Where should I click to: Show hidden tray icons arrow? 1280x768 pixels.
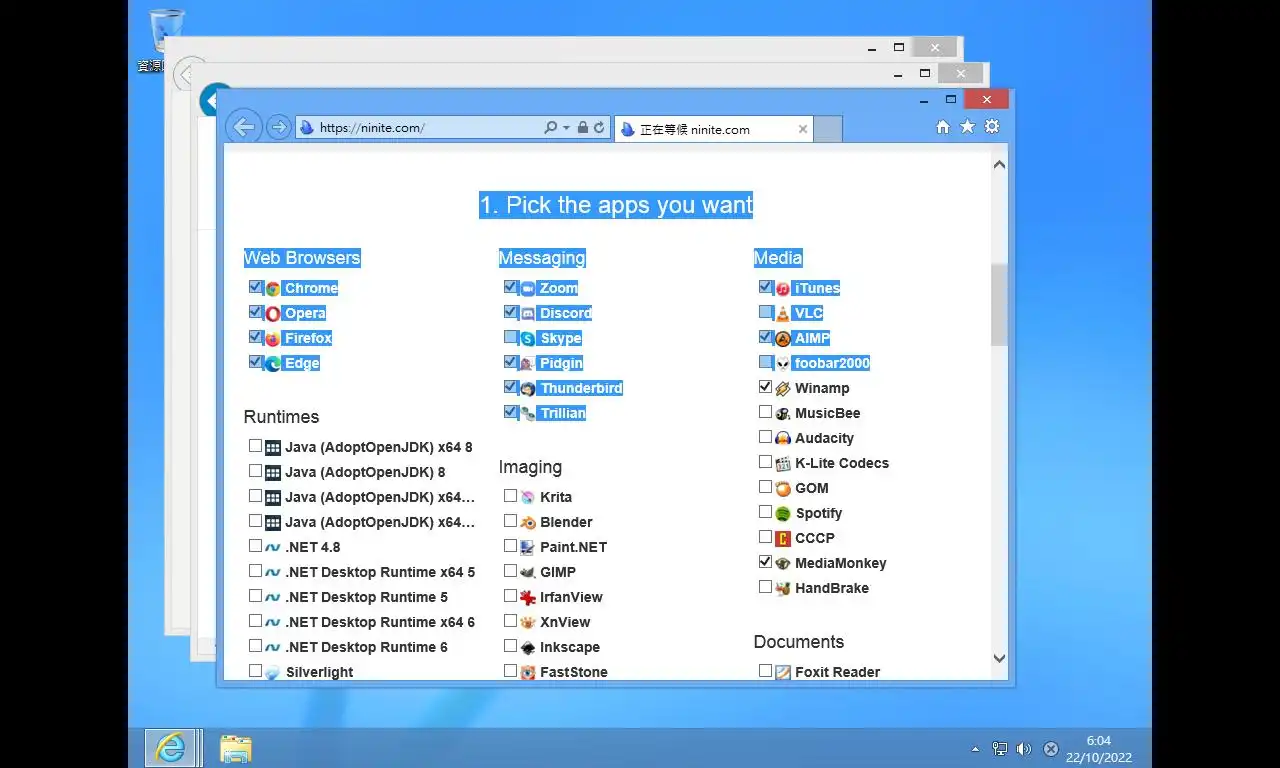(x=975, y=749)
